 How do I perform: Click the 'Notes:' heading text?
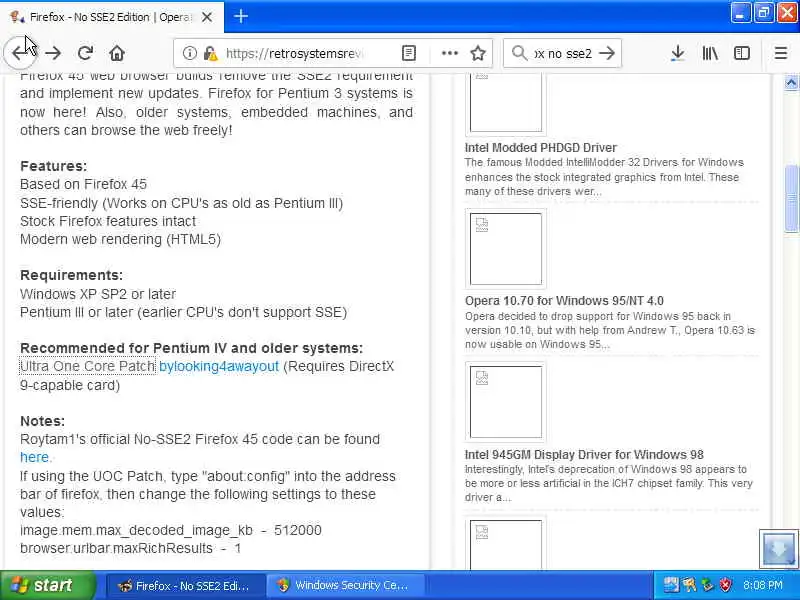(x=42, y=421)
